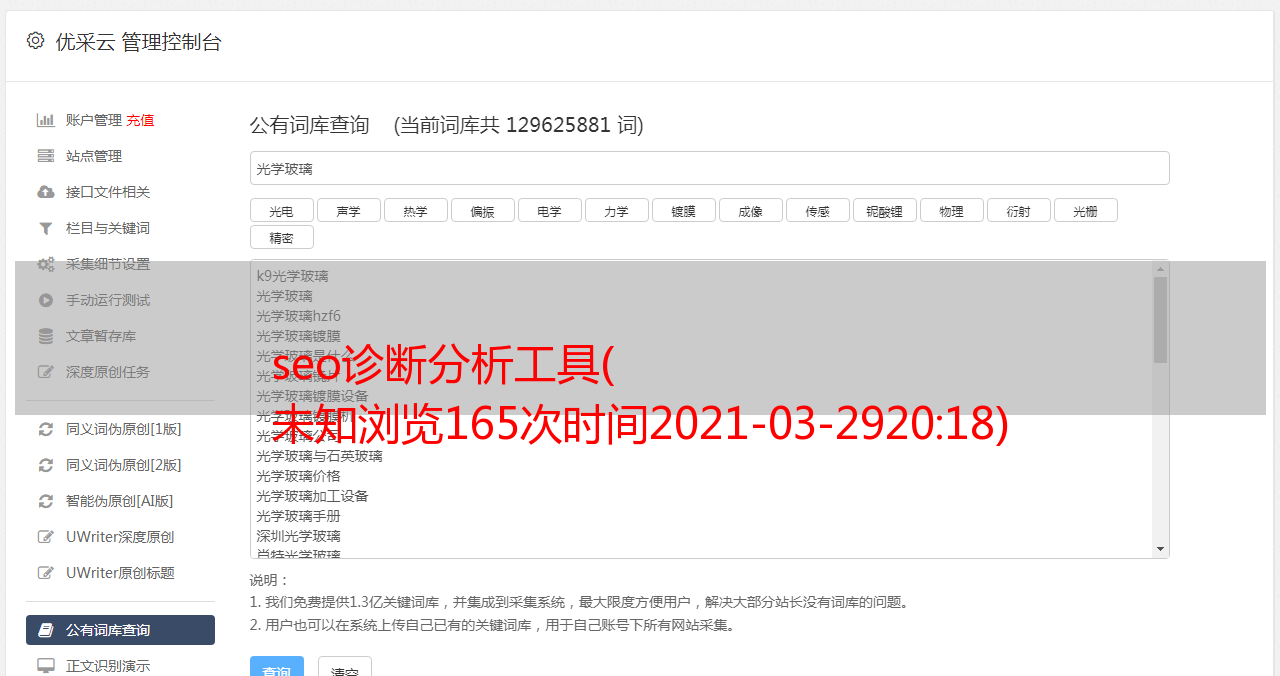Click the 栏目与关键词 filter icon

tap(46, 228)
